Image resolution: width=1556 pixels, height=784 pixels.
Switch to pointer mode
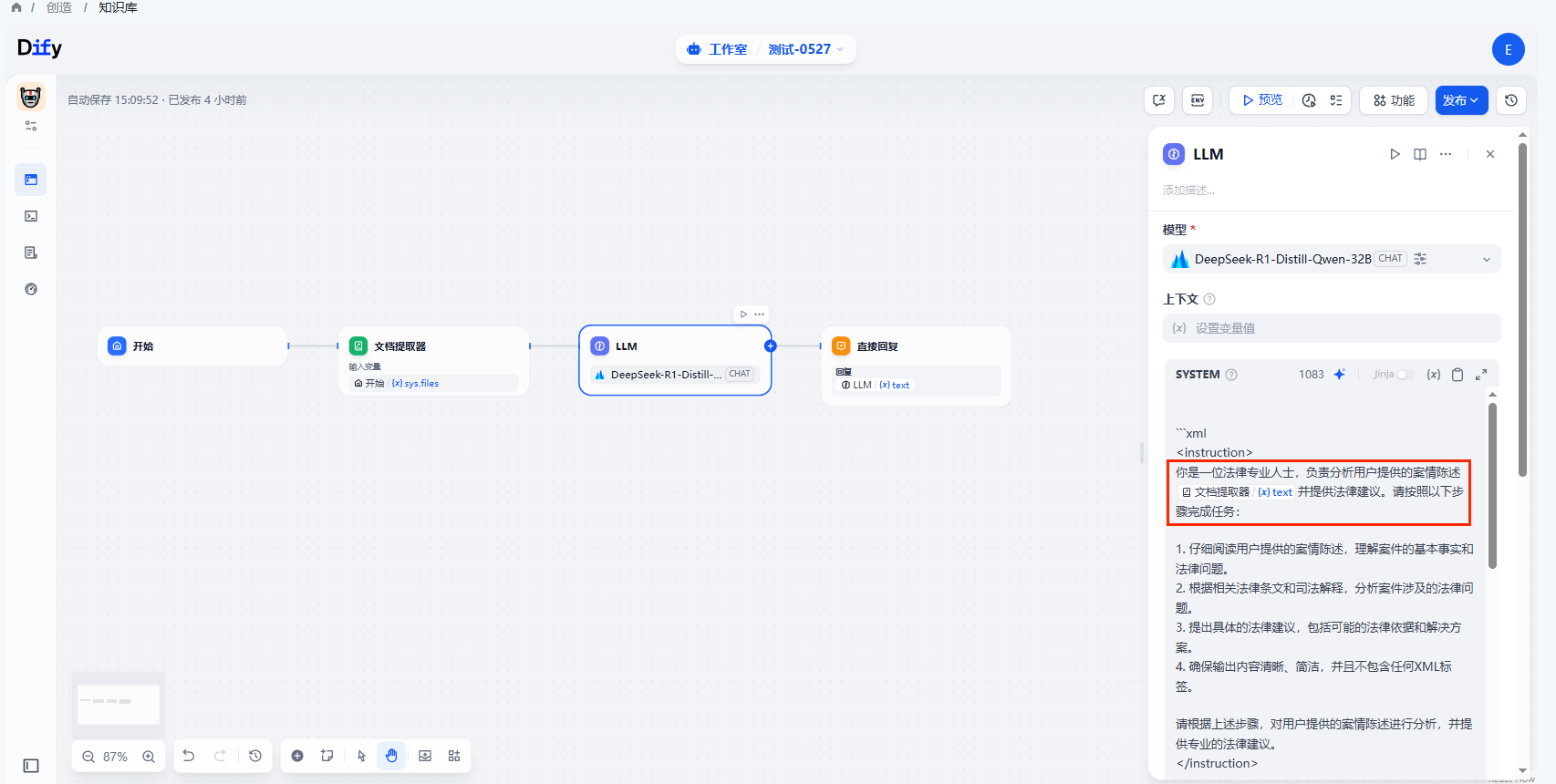coord(361,756)
